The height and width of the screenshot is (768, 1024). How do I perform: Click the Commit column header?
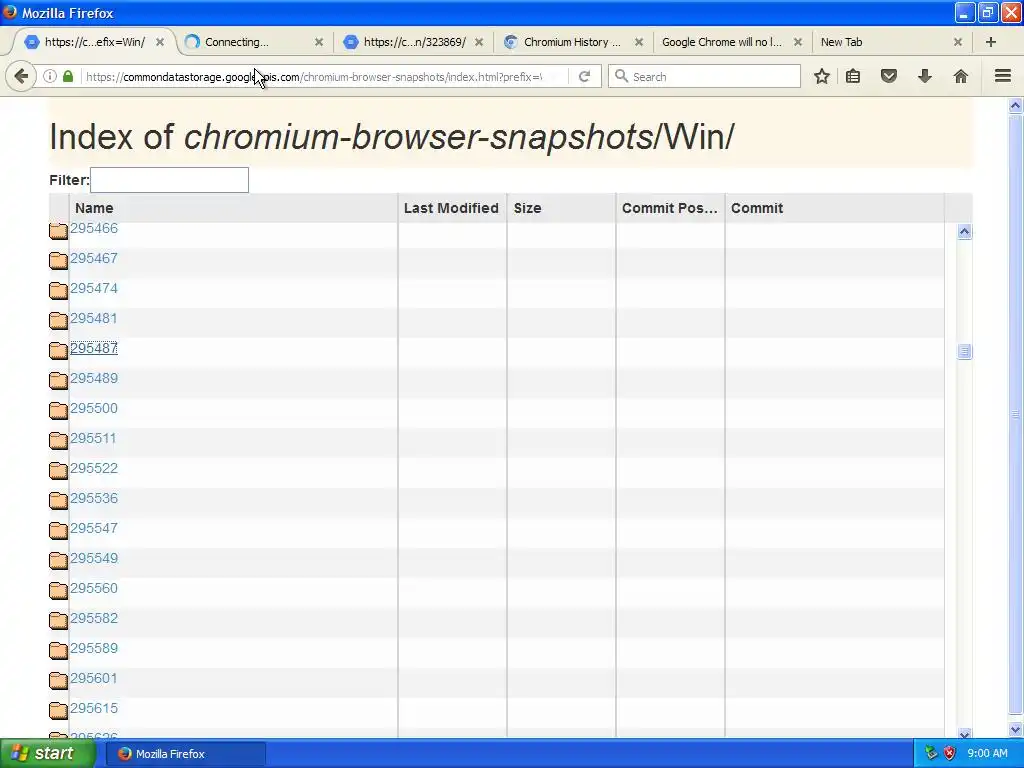[835, 208]
